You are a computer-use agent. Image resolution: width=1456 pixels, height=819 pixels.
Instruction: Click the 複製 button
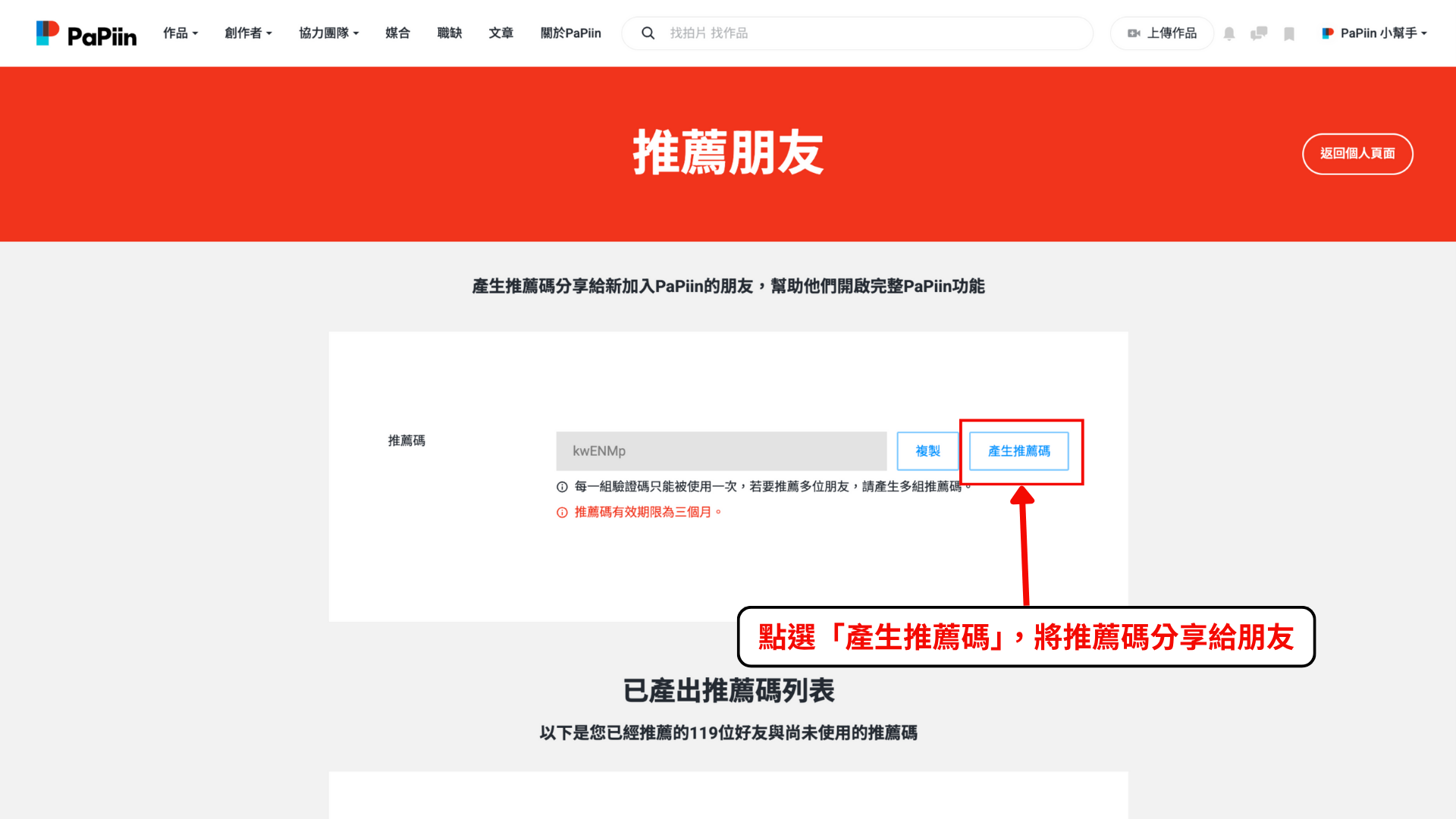click(x=927, y=451)
